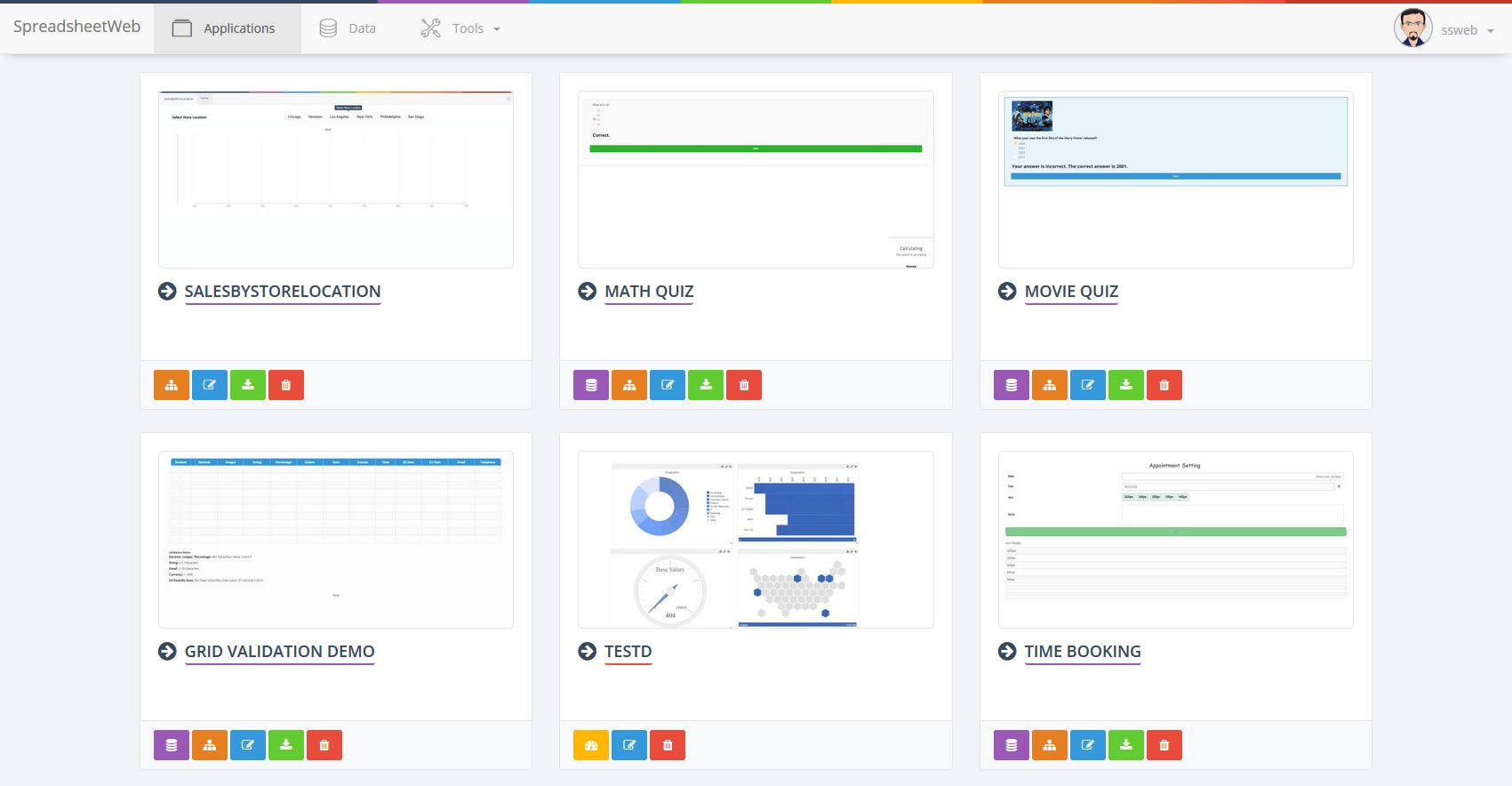
Task: Delete the TIME BOOKING application
Action: coord(1164,745)
